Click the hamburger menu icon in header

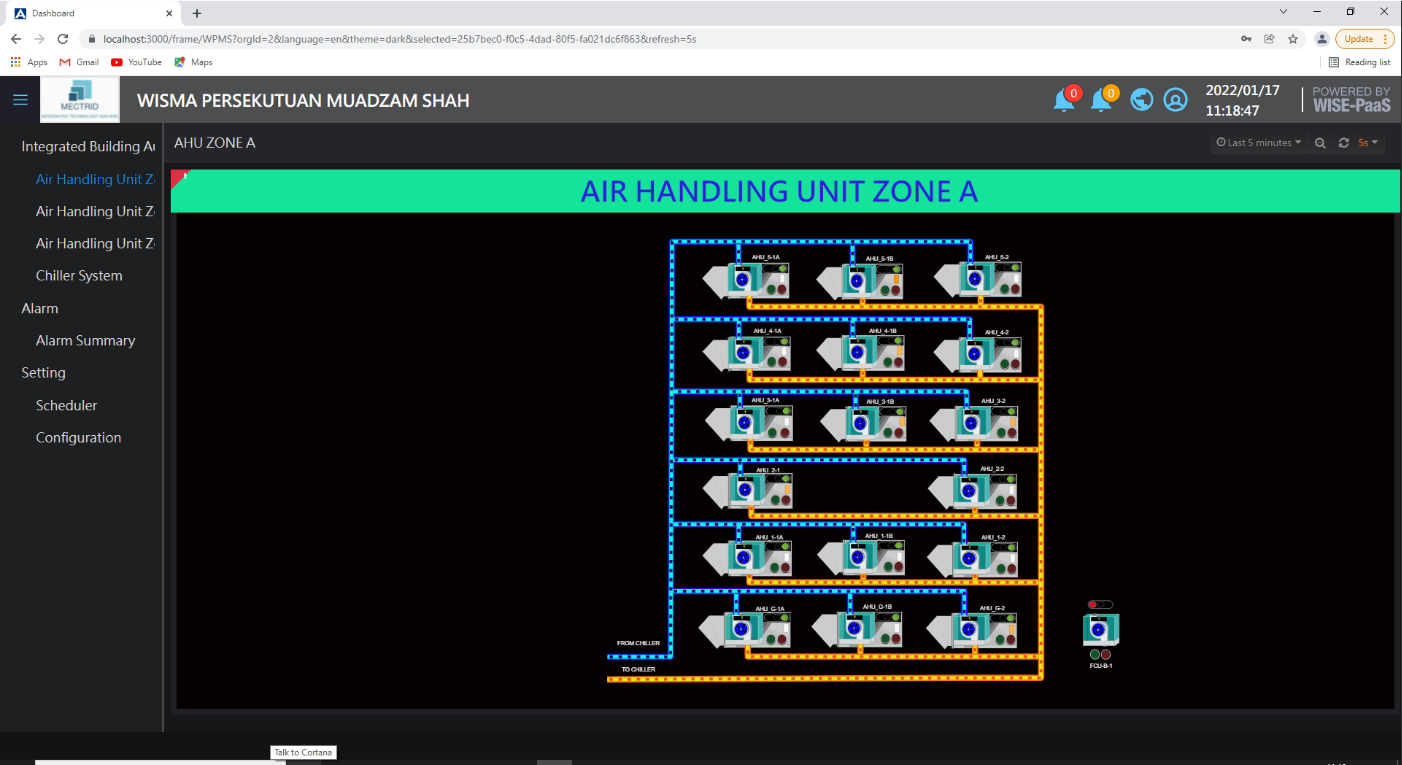20,100
